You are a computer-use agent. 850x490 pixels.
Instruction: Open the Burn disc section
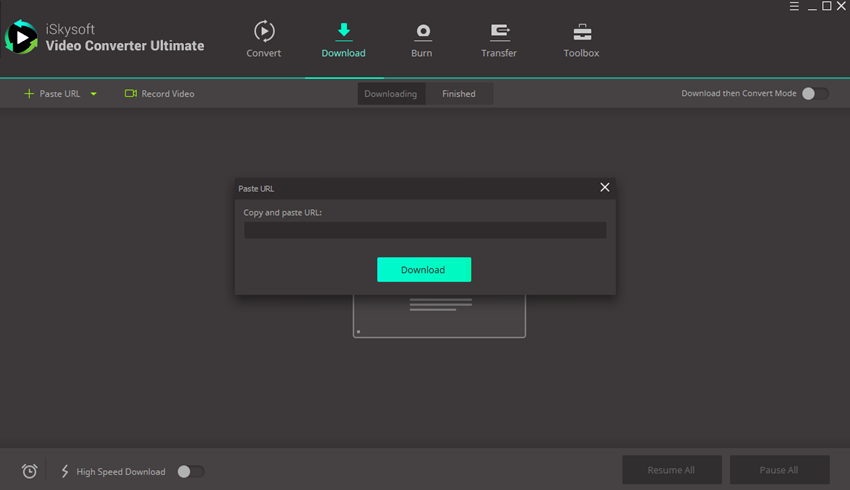pos(422,31)
